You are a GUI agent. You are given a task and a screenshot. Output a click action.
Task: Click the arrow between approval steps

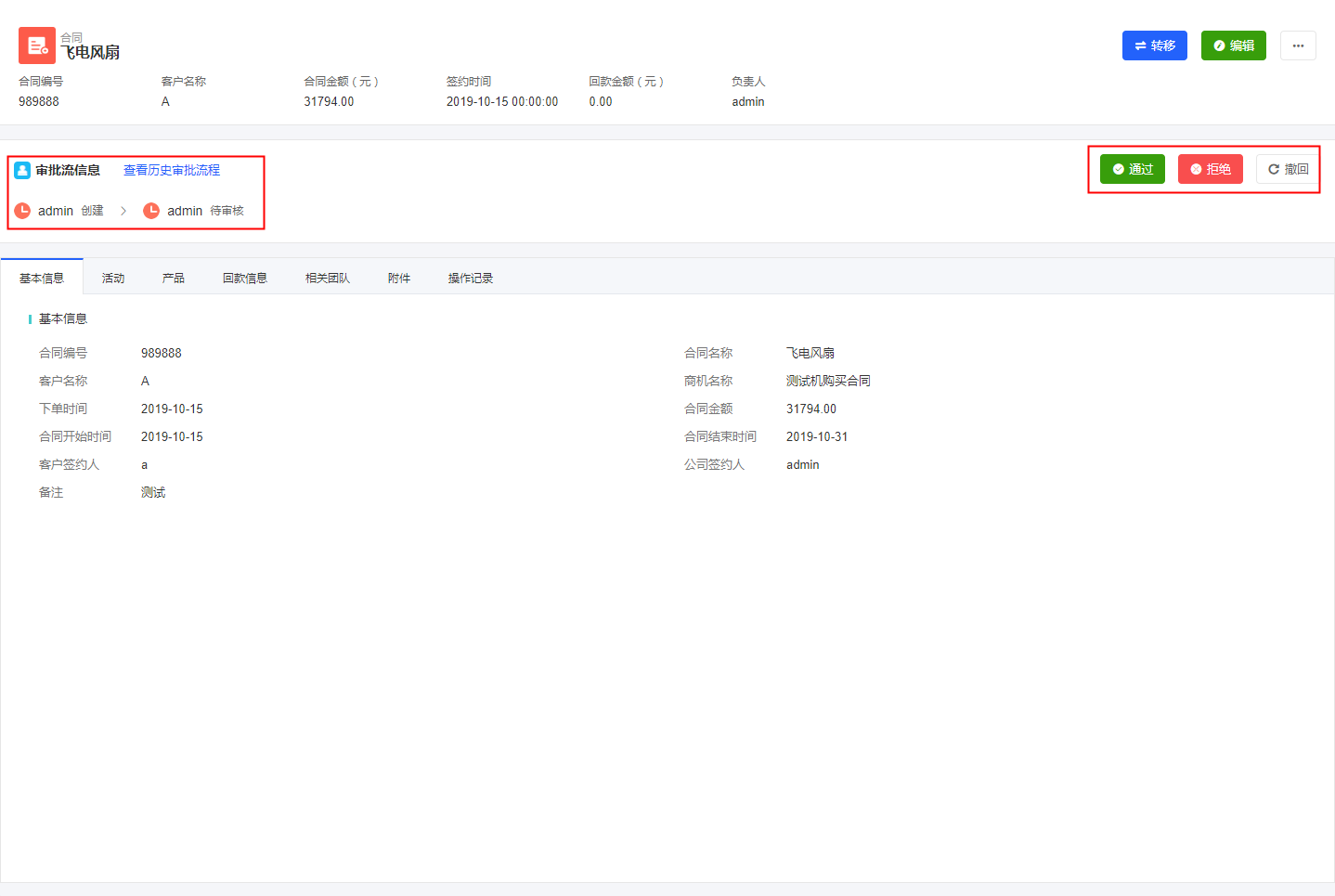click(123, 211)
